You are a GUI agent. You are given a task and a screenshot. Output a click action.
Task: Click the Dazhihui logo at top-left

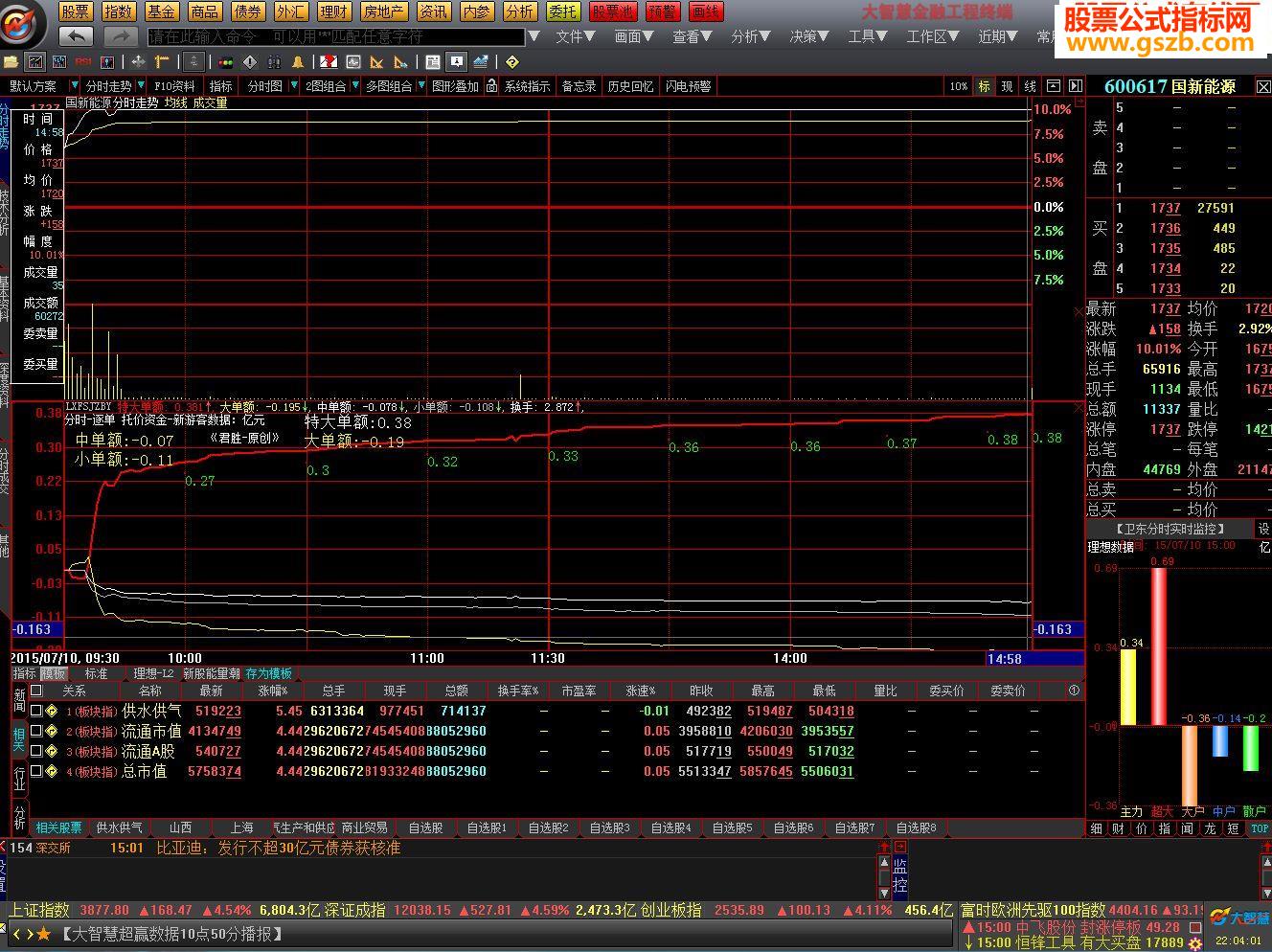23,23
